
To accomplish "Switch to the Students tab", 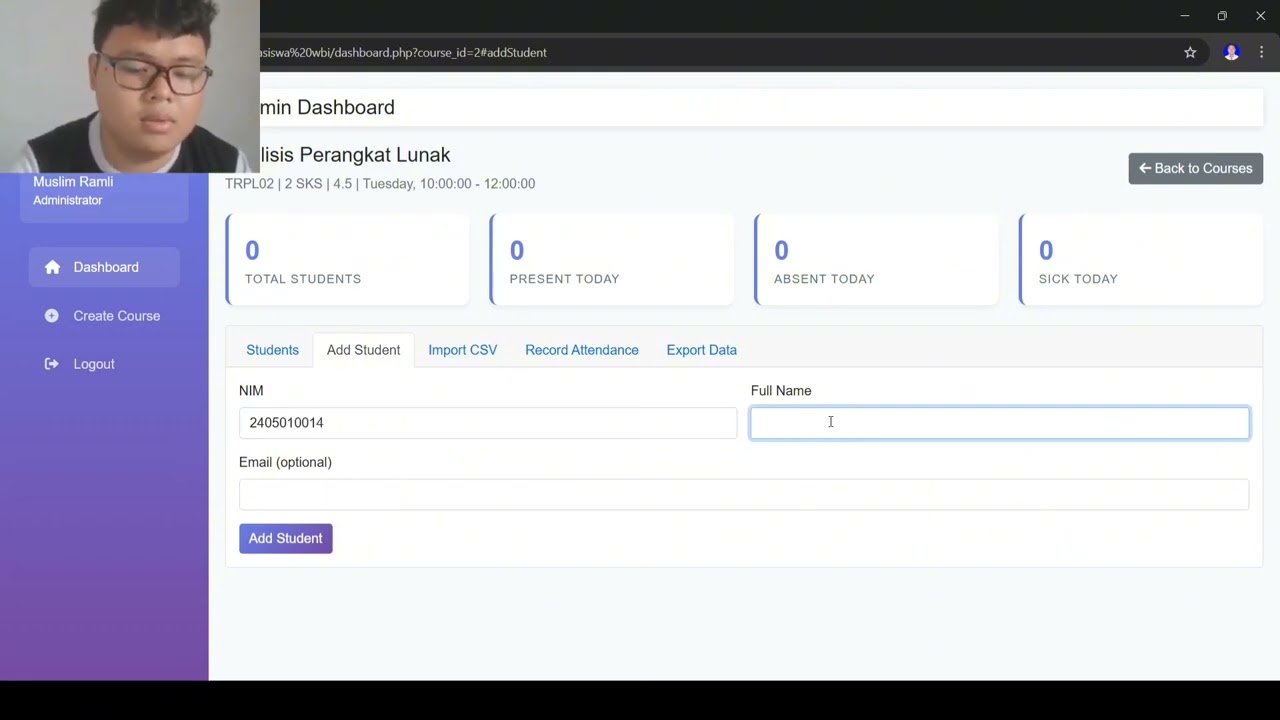I will [x=272, y=350].
